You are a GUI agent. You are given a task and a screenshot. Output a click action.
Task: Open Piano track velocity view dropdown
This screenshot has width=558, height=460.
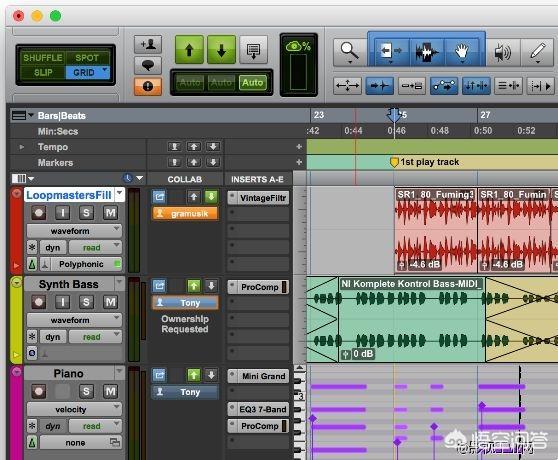click(74, 409)
